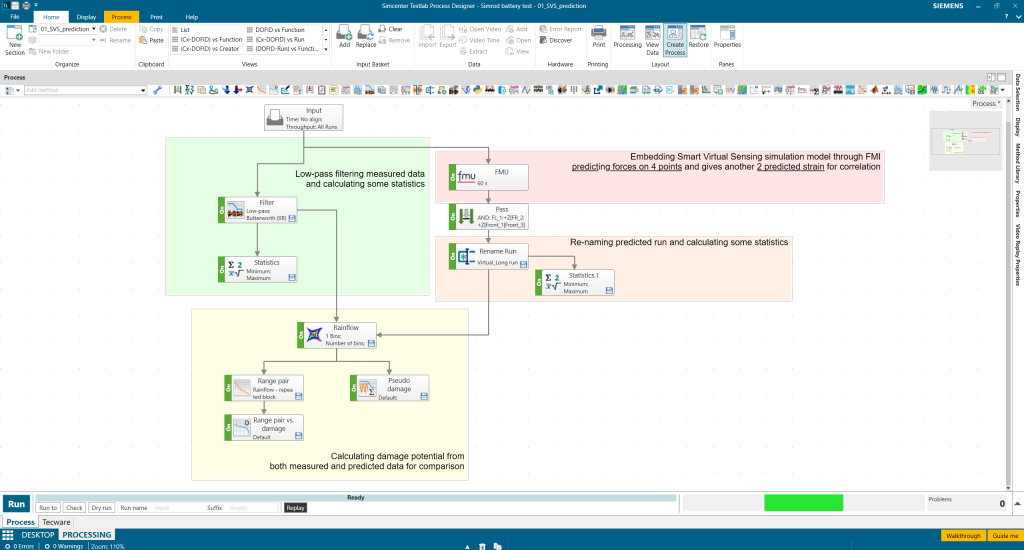Open the Walkthrough button
Image resolution: width=1024 pixels, height=550 pixels.
[963, 536]
